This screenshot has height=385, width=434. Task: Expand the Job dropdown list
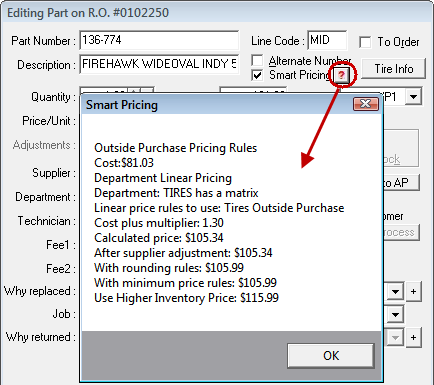point(395,314)
